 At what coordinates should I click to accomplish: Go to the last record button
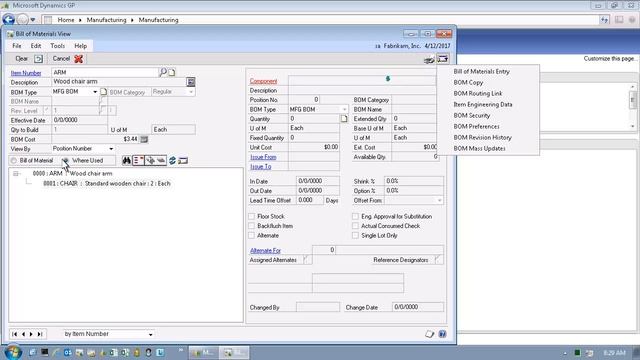[x=40, y=334]
